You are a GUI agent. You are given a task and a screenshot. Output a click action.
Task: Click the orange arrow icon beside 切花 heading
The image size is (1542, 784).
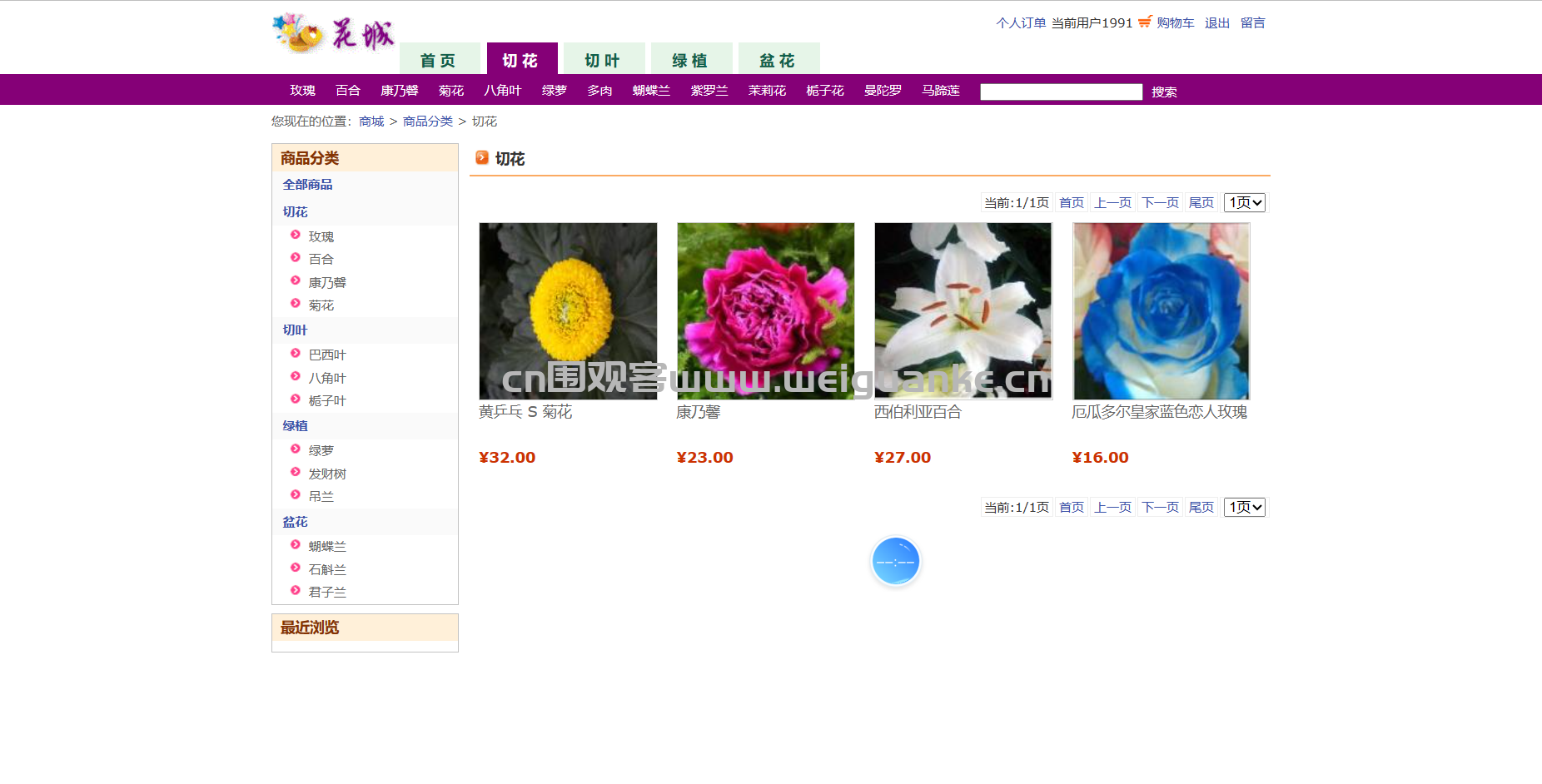[482, 157]
